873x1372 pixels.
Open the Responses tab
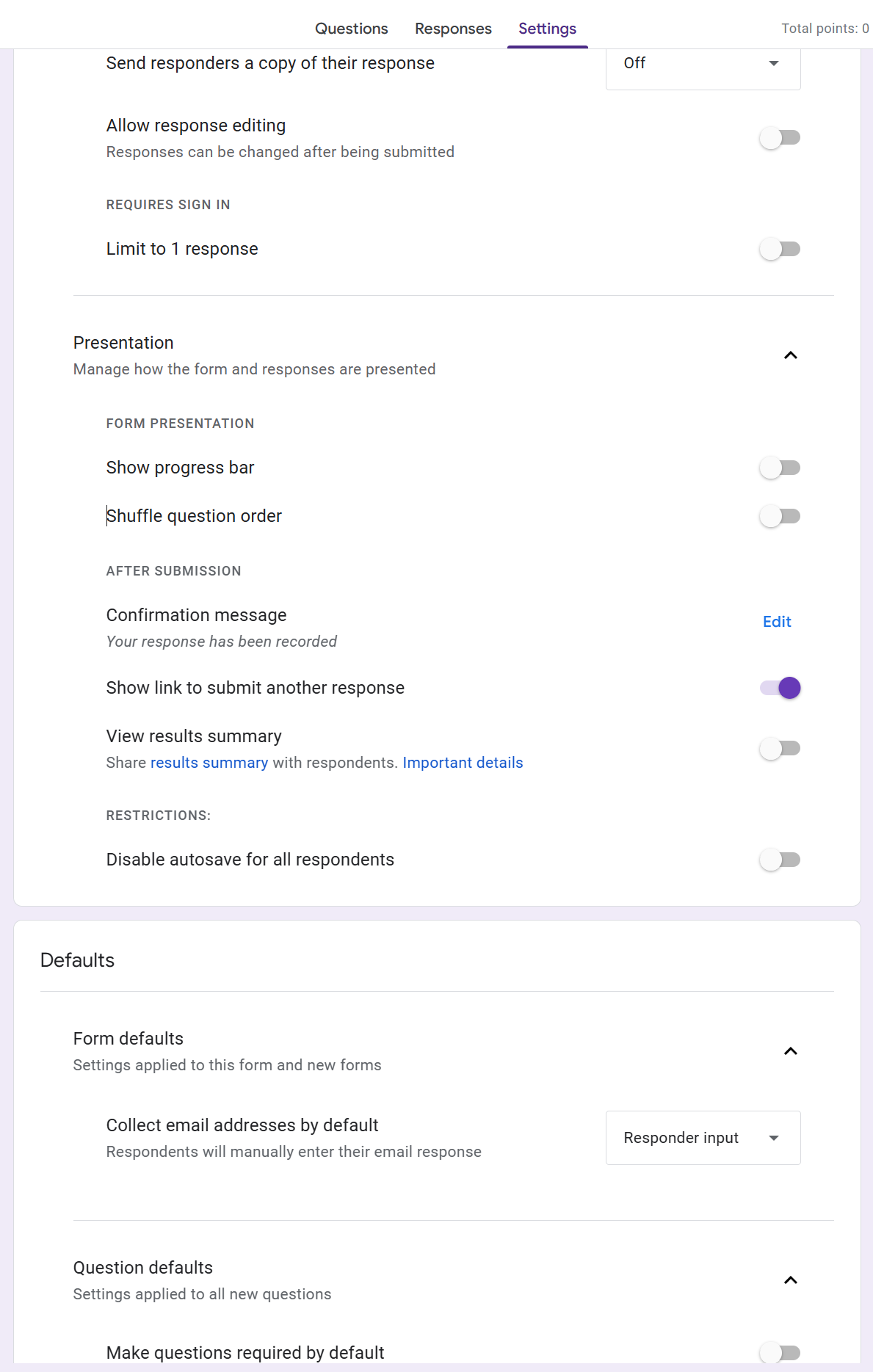[453, 29]
